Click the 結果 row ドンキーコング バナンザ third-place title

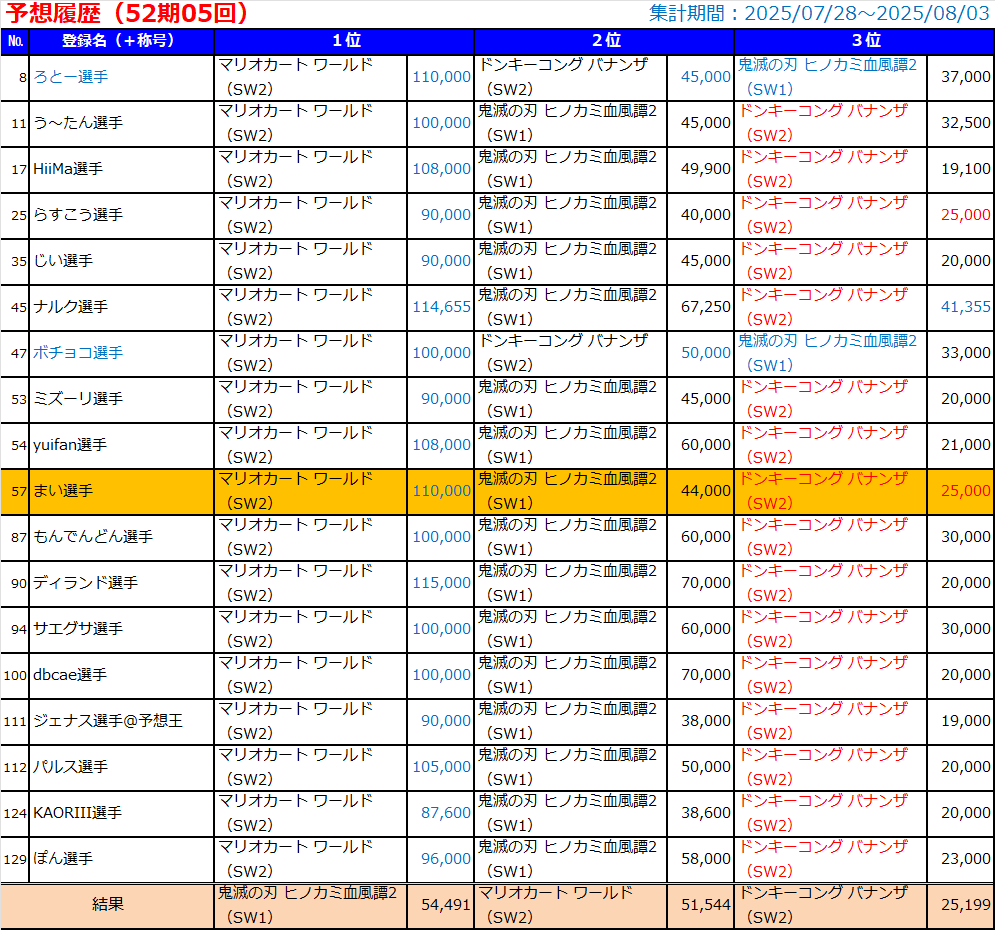pos(824,905)
